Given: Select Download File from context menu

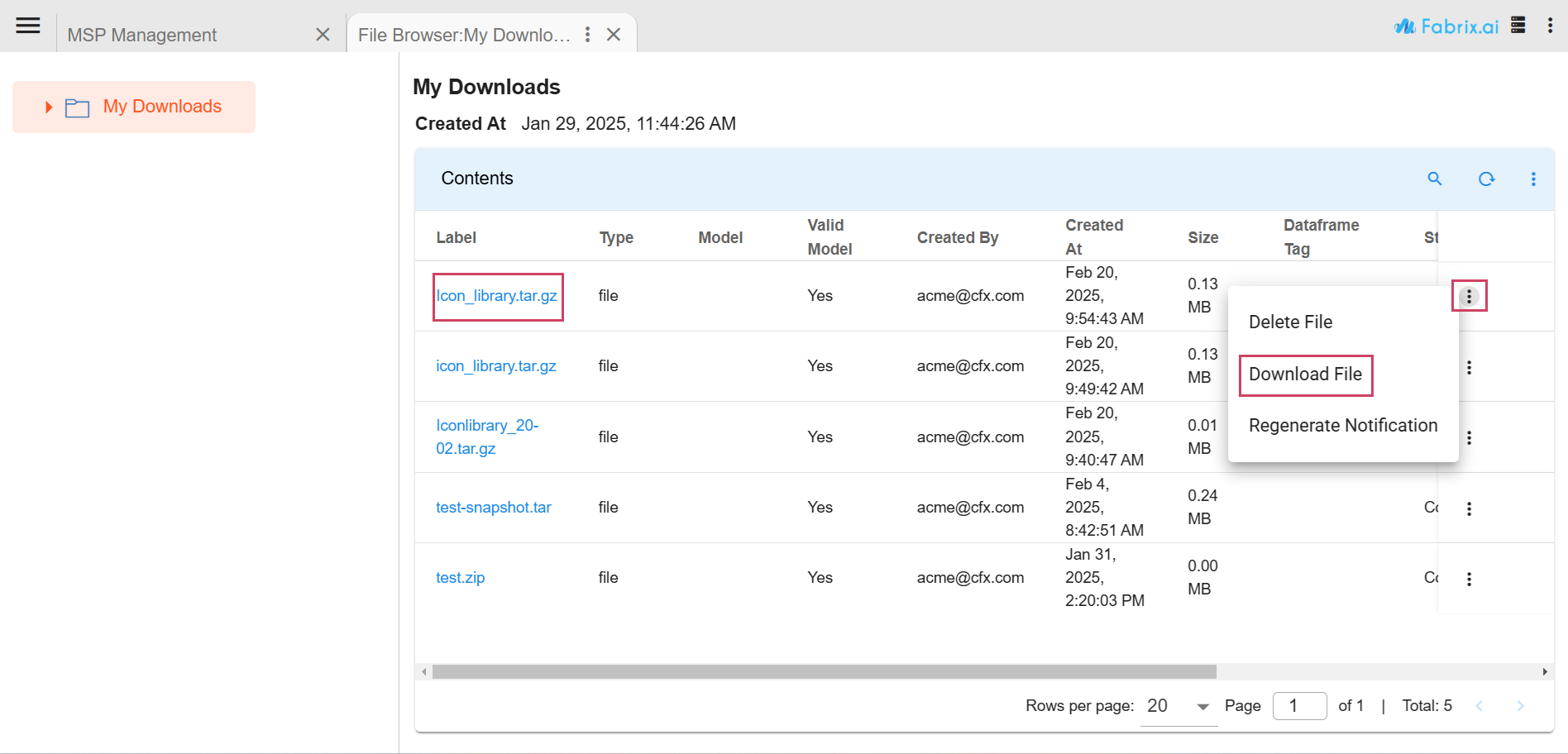Looking at the screenshot, I should click(1305, 375).
